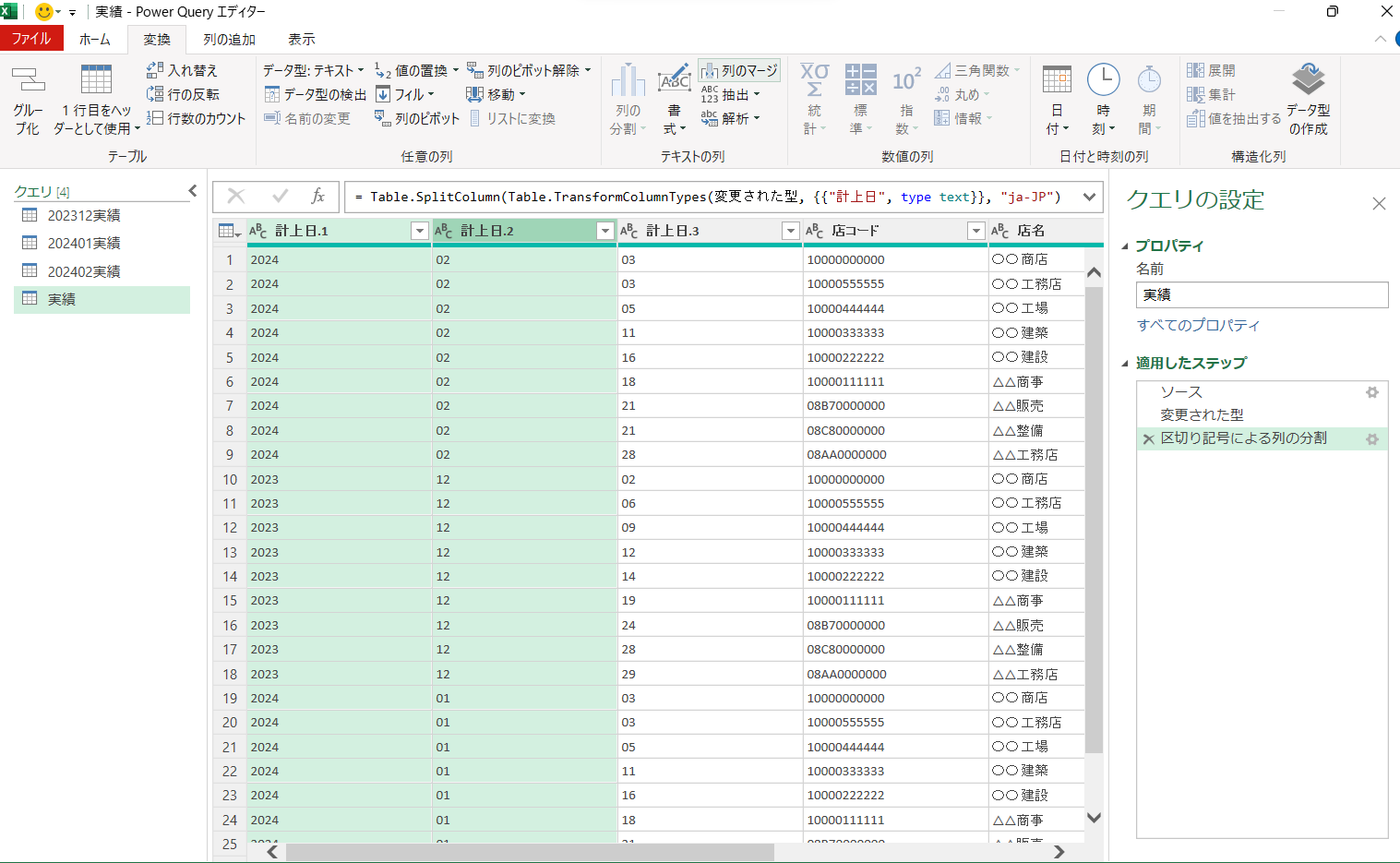Select the 変更された型 step

1202,415
